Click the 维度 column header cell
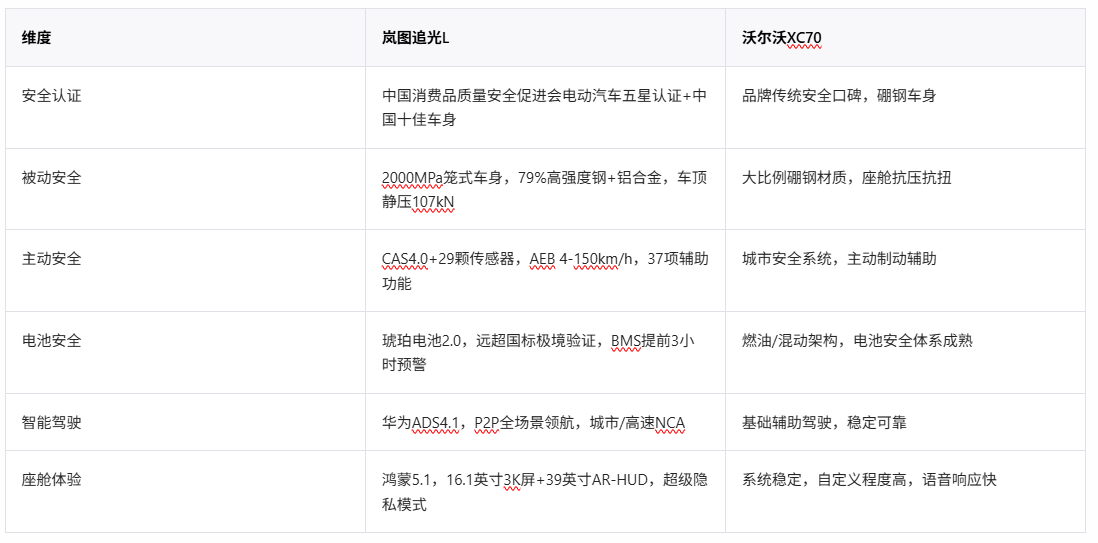Viewport: 1098px width, 543px height. coord(185,38)
